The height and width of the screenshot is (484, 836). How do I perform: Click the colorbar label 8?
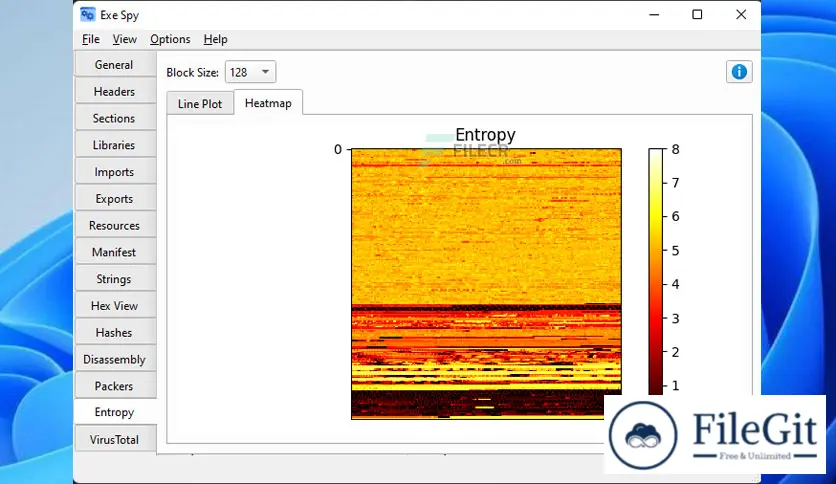pyautogui.click(x=676, y=149)
